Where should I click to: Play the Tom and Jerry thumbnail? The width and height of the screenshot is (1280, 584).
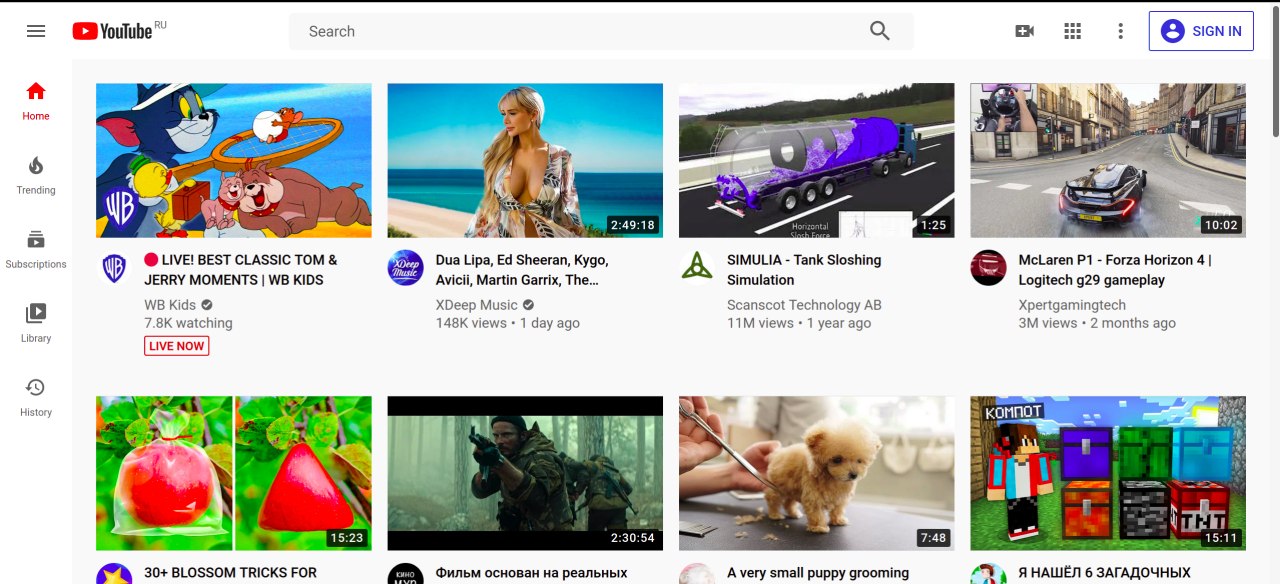click(234, 160)
